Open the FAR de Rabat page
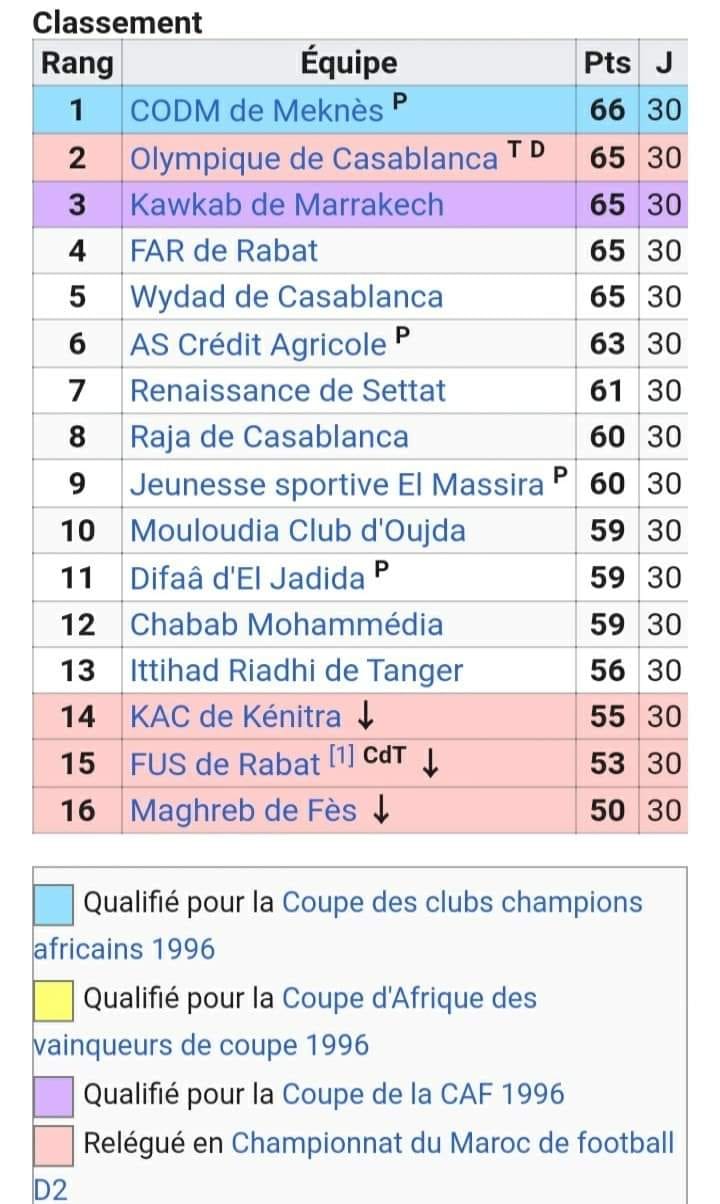Image resolution: width=720 pixels, height=1204 pixels. coord(224,251)
